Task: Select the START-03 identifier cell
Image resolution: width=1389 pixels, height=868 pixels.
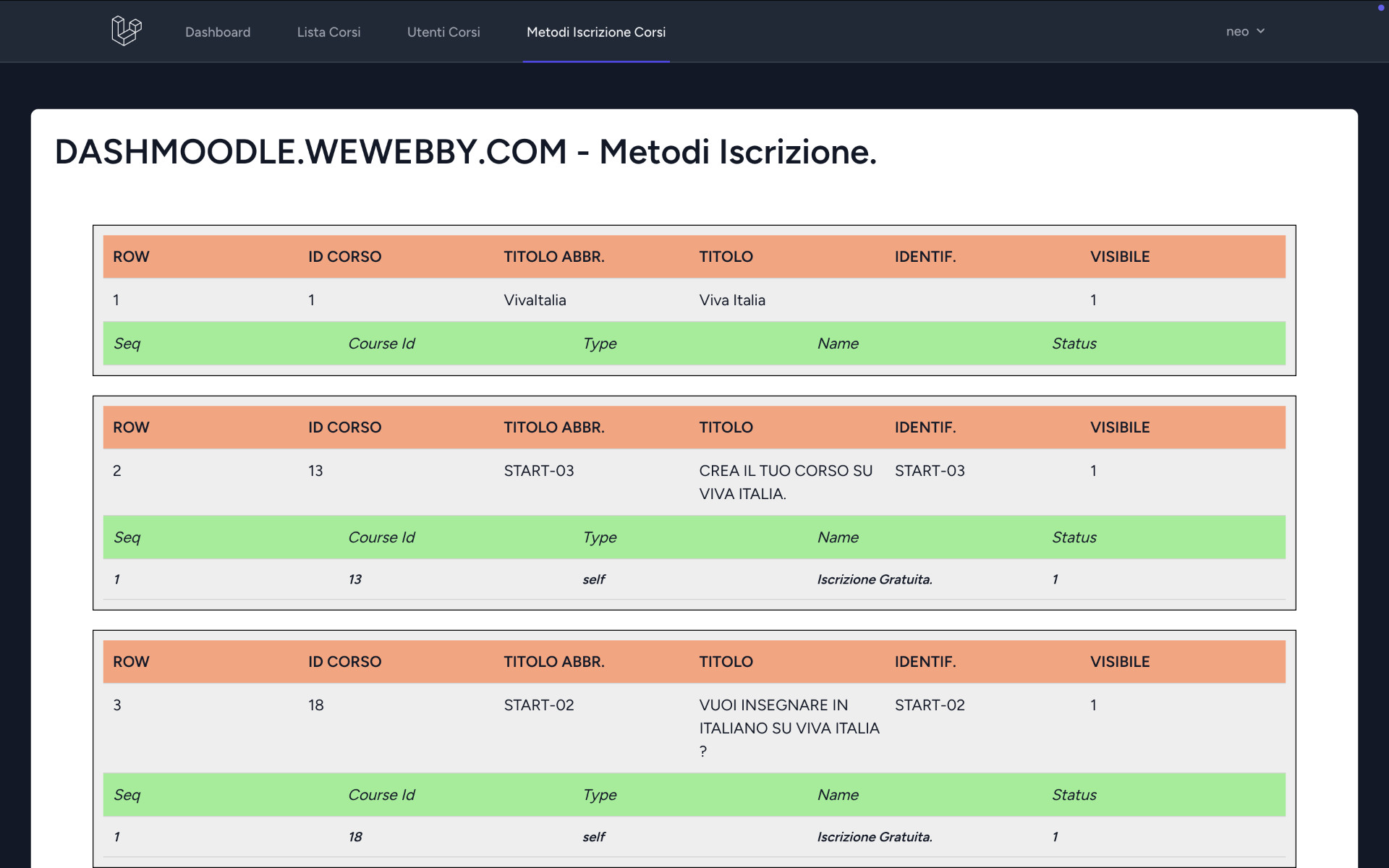Action: 930,470
